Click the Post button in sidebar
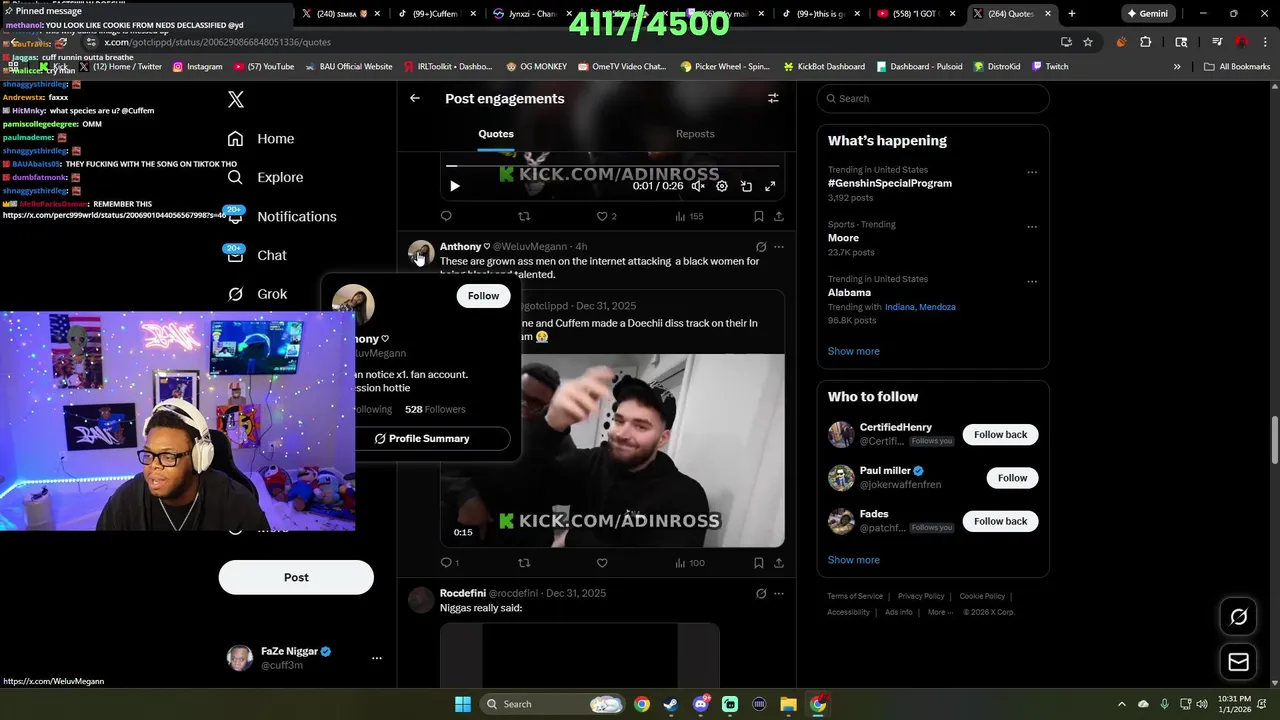Screen dimensions: 1280x720 click(x=296, y=577)
